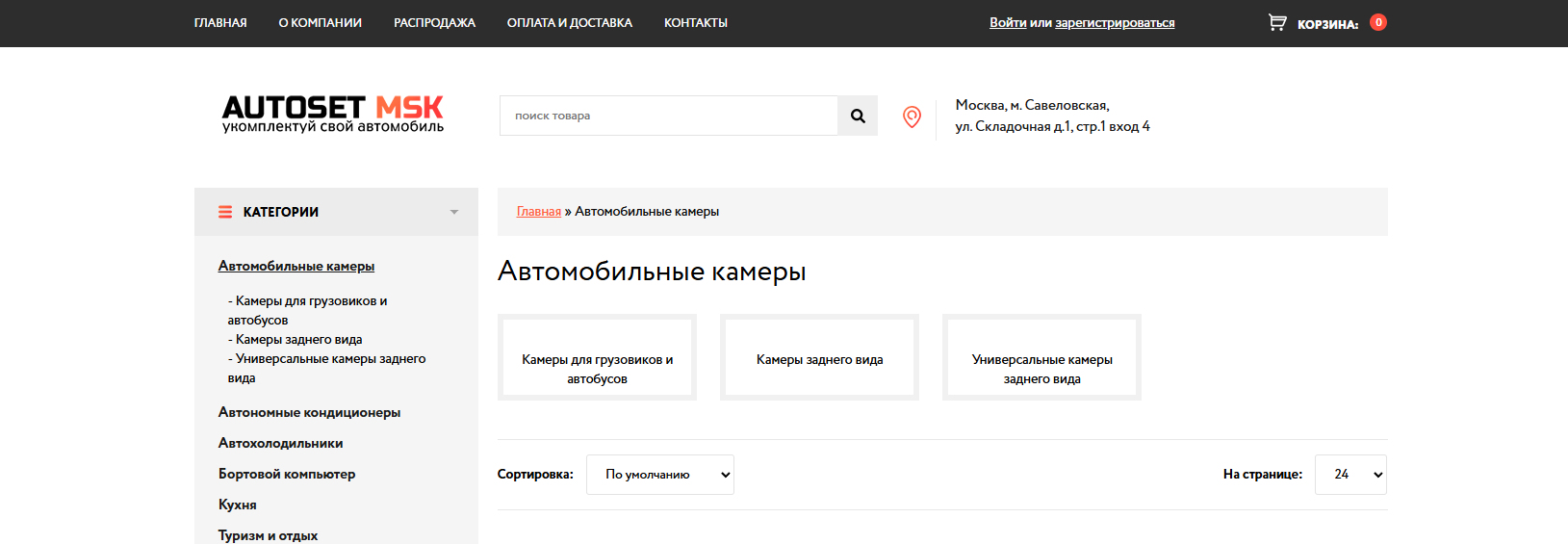Open the Сортировка dropdown
This screenshot has height=544, width=1568.
(x=660, y=475)
